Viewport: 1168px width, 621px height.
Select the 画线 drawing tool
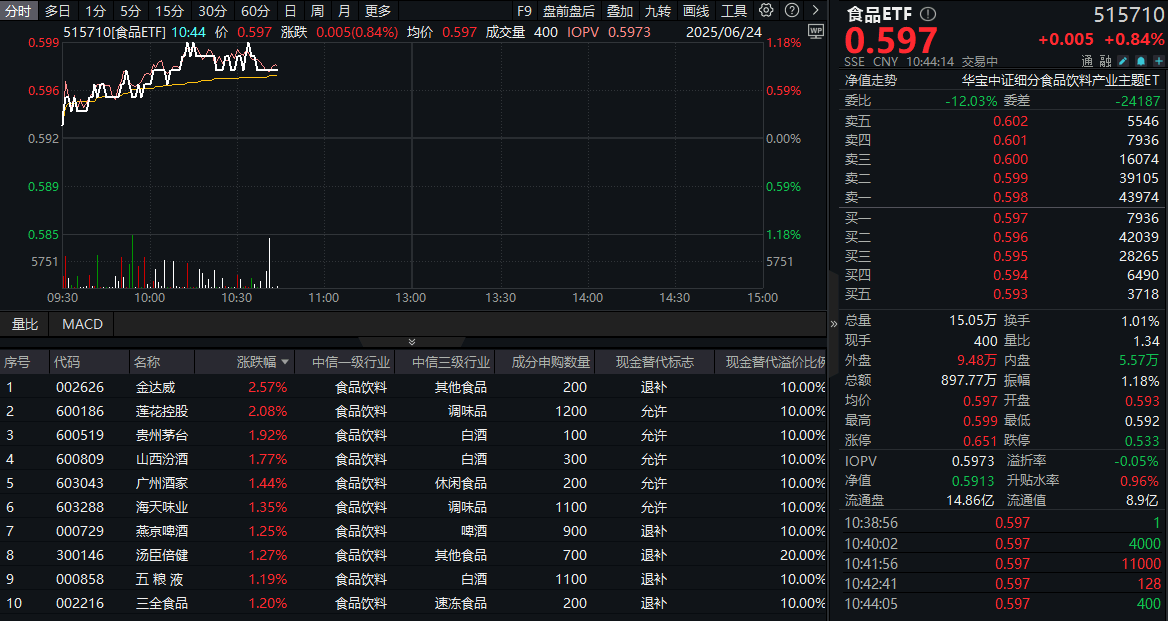click(x=696, y=12)
